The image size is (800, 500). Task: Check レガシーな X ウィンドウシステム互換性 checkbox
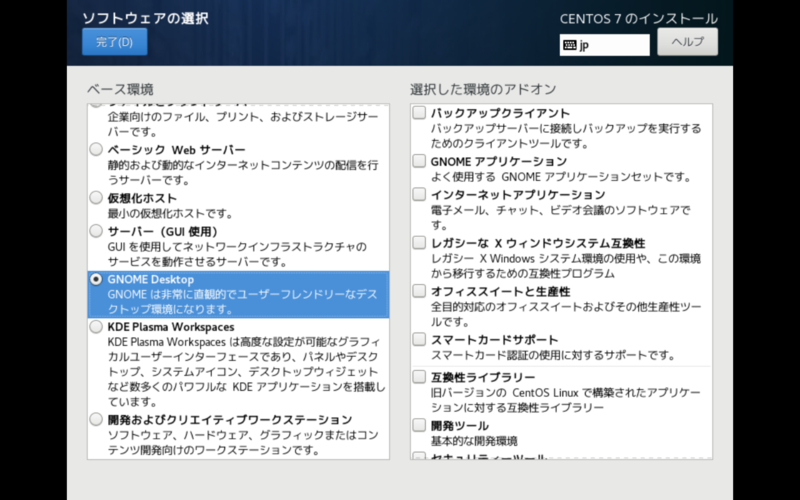pos(419,243)
